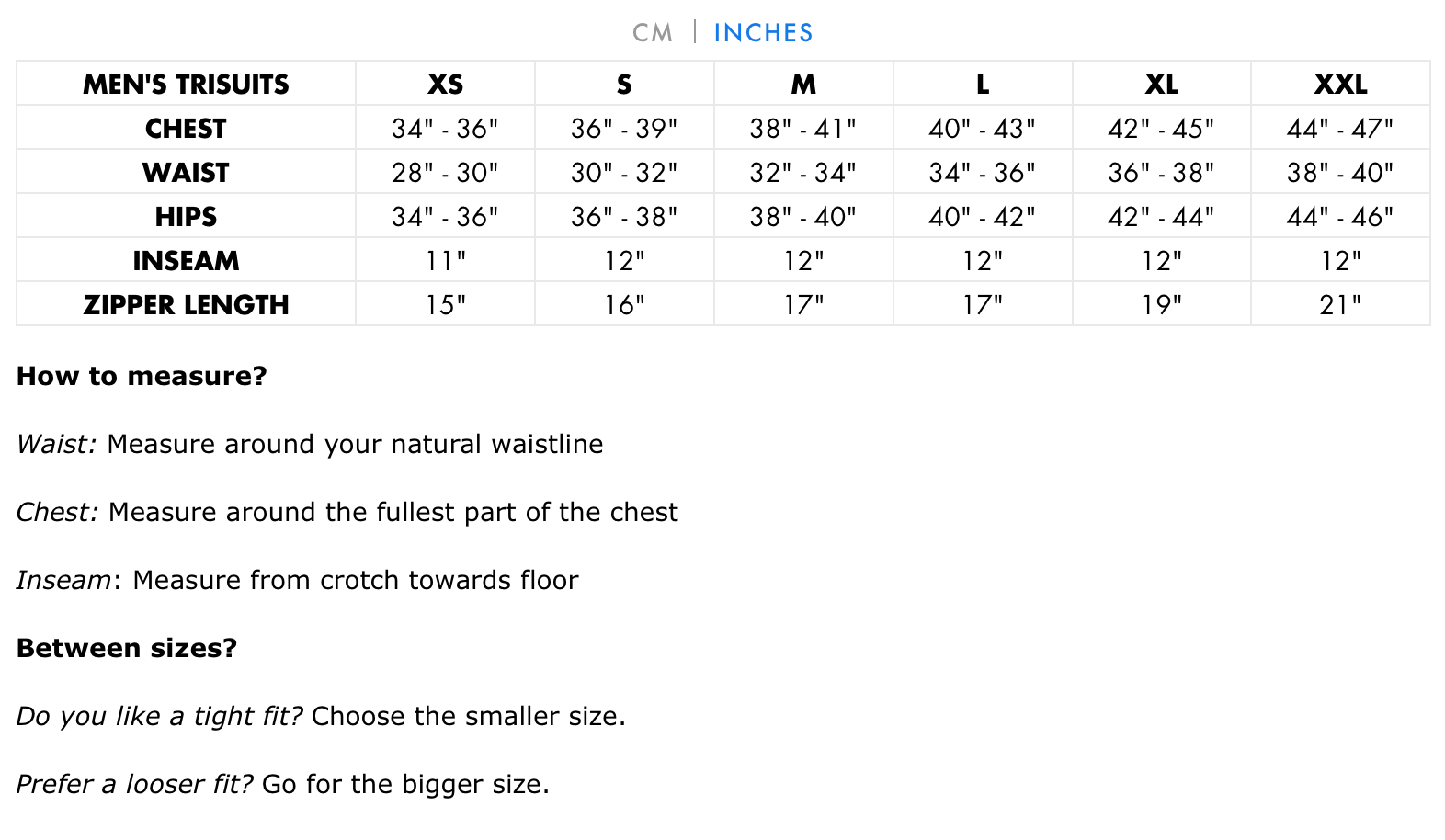The width and height of the screenshot is (1445, 840).
Task: Click the 'Between sizes?' heading
Action: [x=127, y=648]
